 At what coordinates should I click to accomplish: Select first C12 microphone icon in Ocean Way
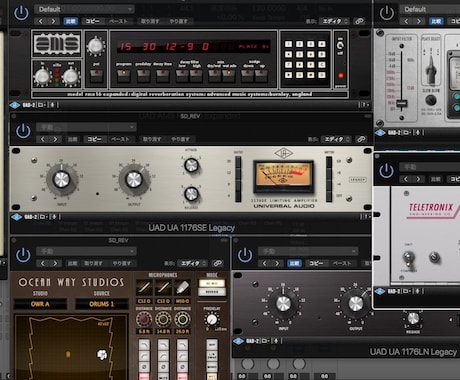144,287
